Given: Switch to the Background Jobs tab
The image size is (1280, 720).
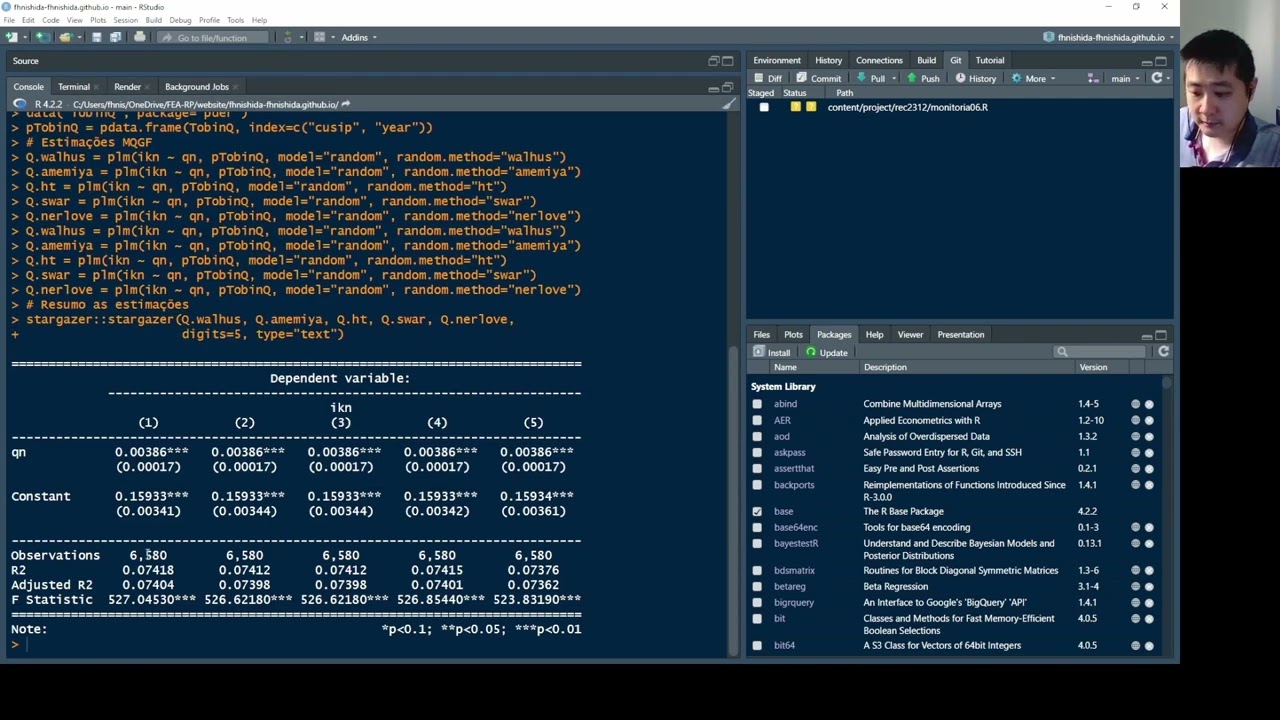Looking at the screenshot, I should (x=196, y=87).
